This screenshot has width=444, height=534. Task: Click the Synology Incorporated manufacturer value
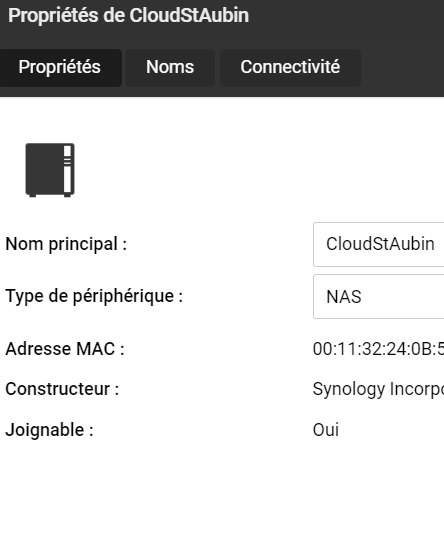pos(378,389)
